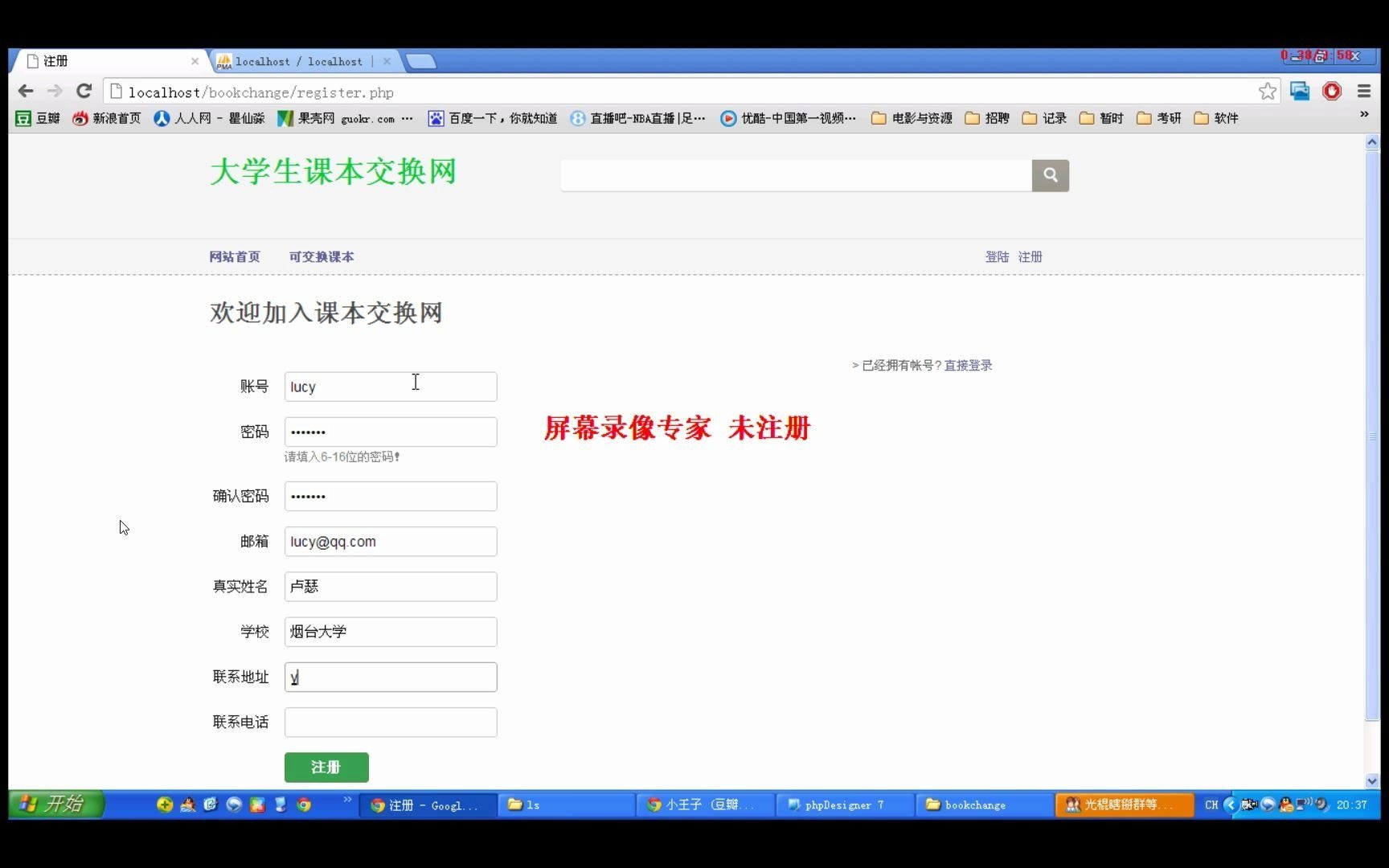Switch to 注册 - Google taskbar item
Screen dimensions: 1389x868
427,805
